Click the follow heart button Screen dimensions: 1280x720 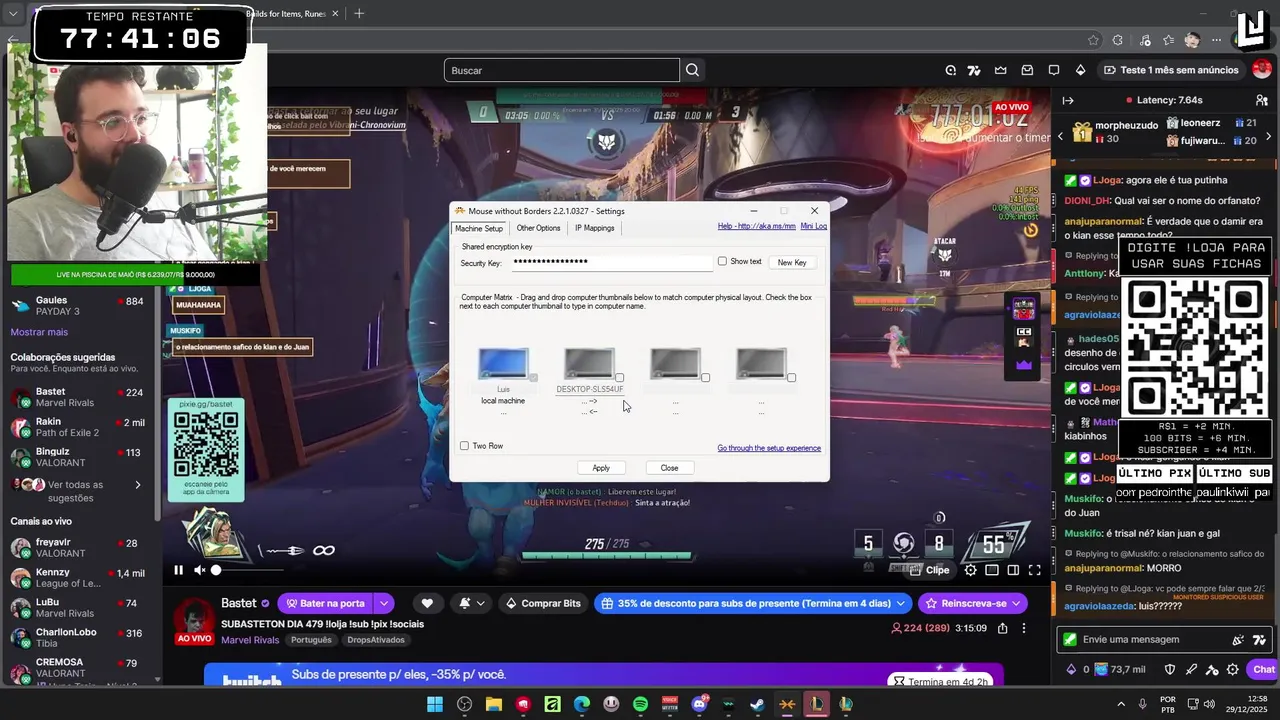click(x=427, y=603)
